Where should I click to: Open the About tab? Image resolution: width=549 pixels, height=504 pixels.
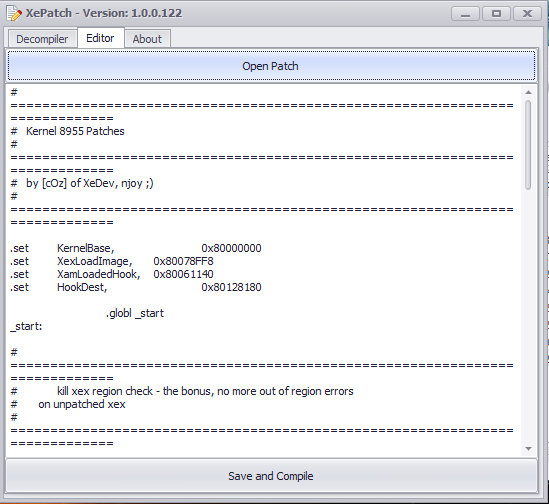point(147,39)
